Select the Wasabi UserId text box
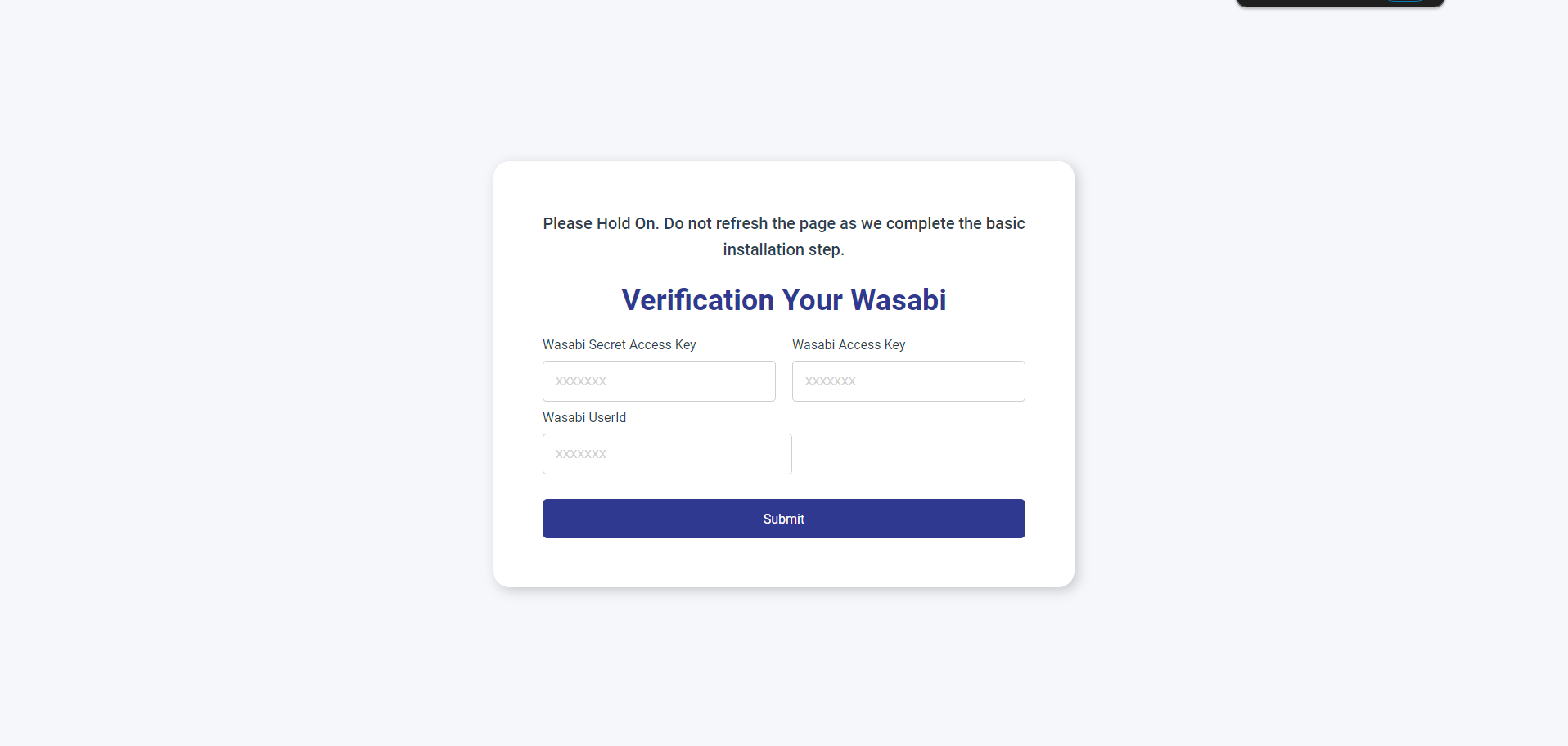The image size is (1568, 746). [x=667, y=454]
